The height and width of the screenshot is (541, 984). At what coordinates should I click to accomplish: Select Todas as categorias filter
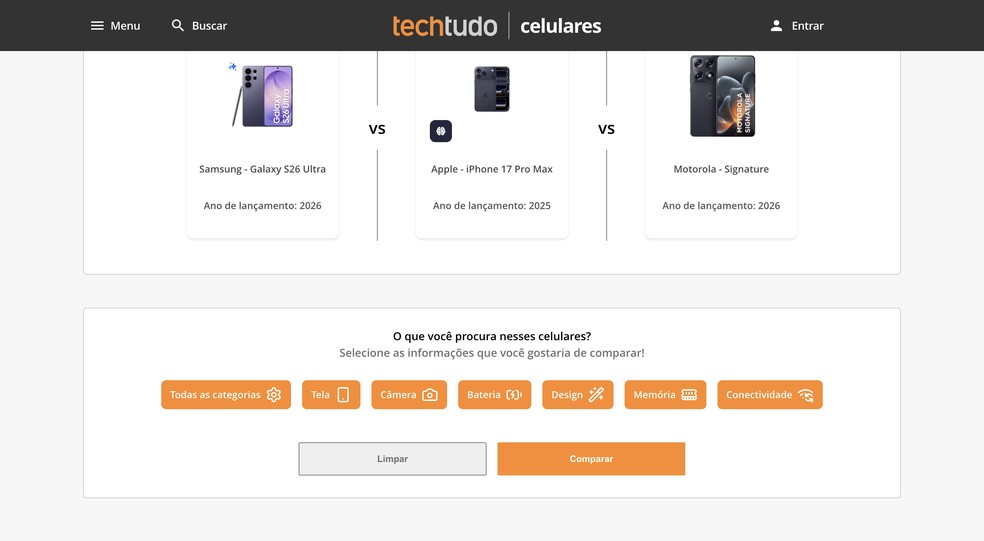coord(226,395)
